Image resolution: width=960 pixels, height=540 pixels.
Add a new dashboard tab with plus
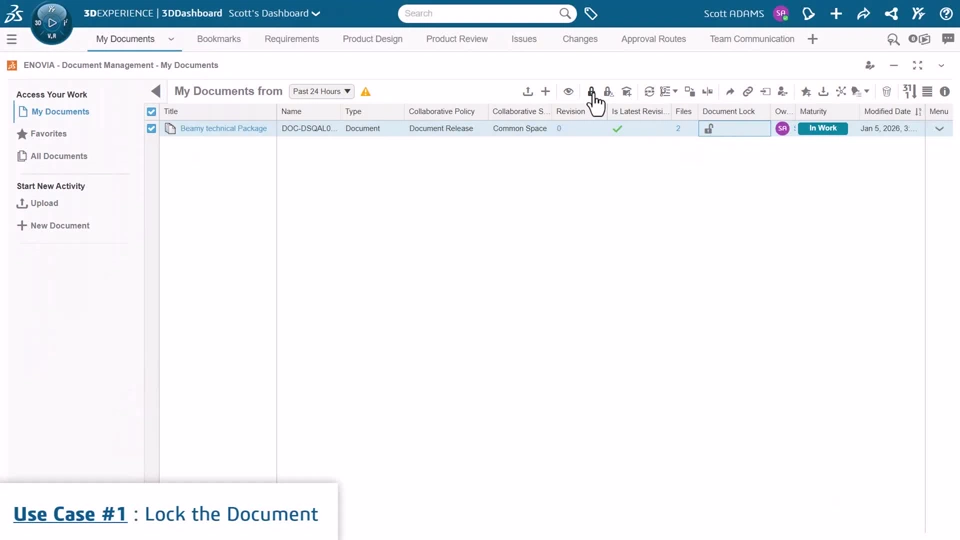(x=812, y=39)
